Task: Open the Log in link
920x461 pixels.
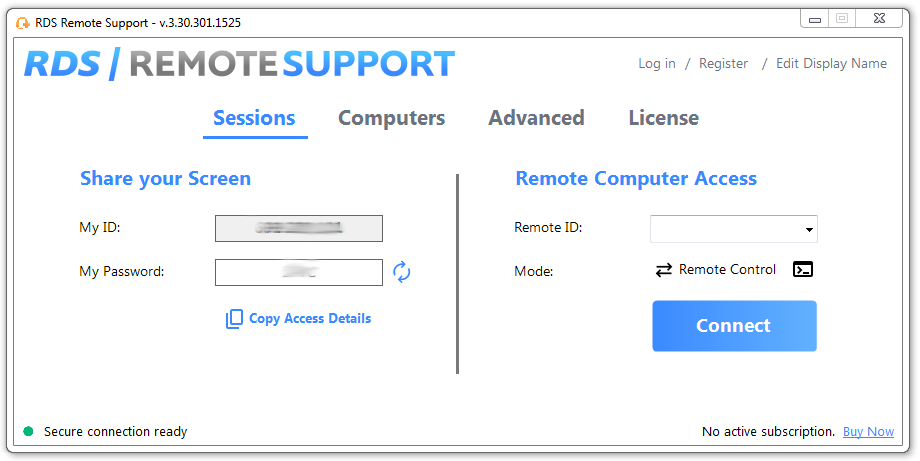Action: pos(656,63)
